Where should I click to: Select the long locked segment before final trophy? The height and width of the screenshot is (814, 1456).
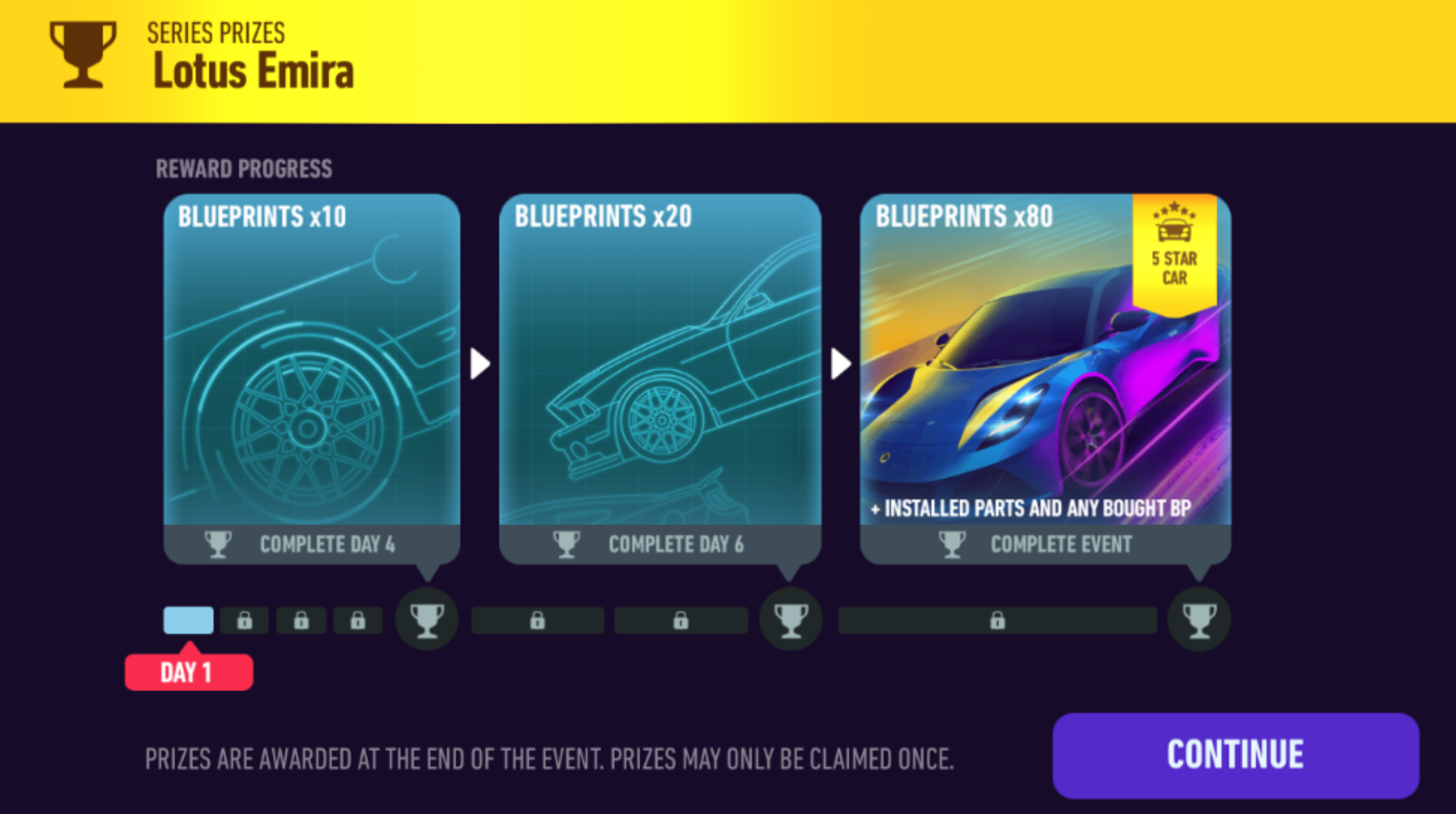997,620
